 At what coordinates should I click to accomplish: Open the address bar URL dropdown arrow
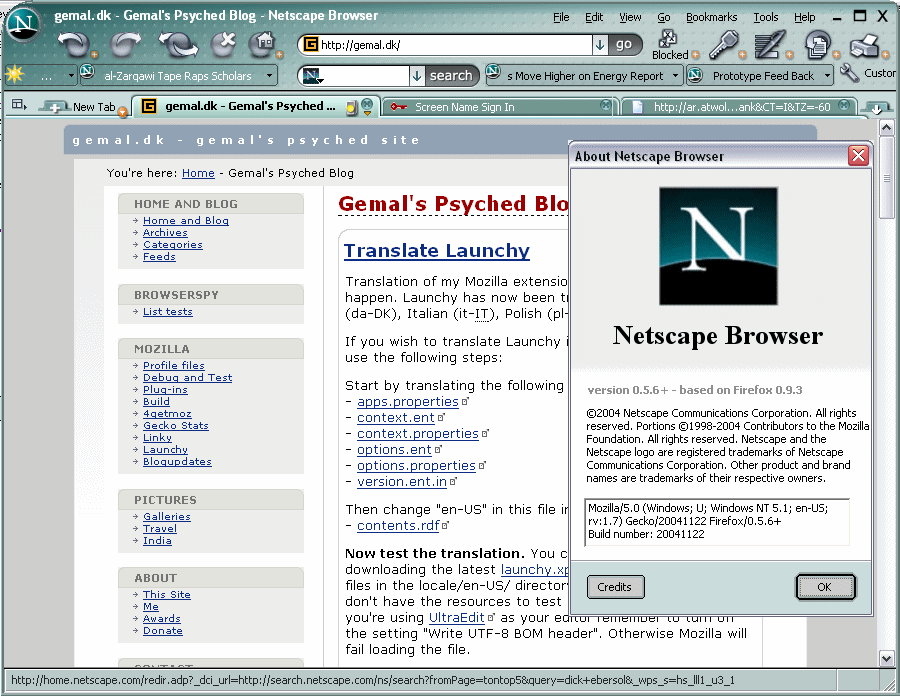pos(600,44)
